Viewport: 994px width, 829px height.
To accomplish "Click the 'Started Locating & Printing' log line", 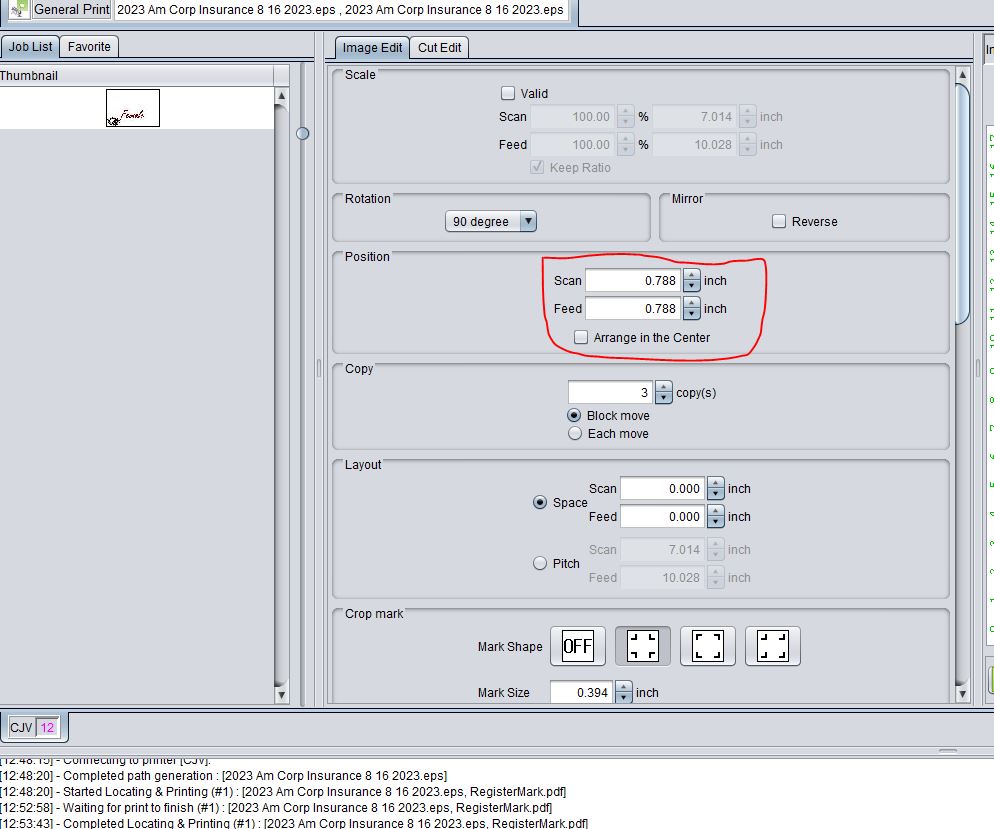I will pos(283,792).
